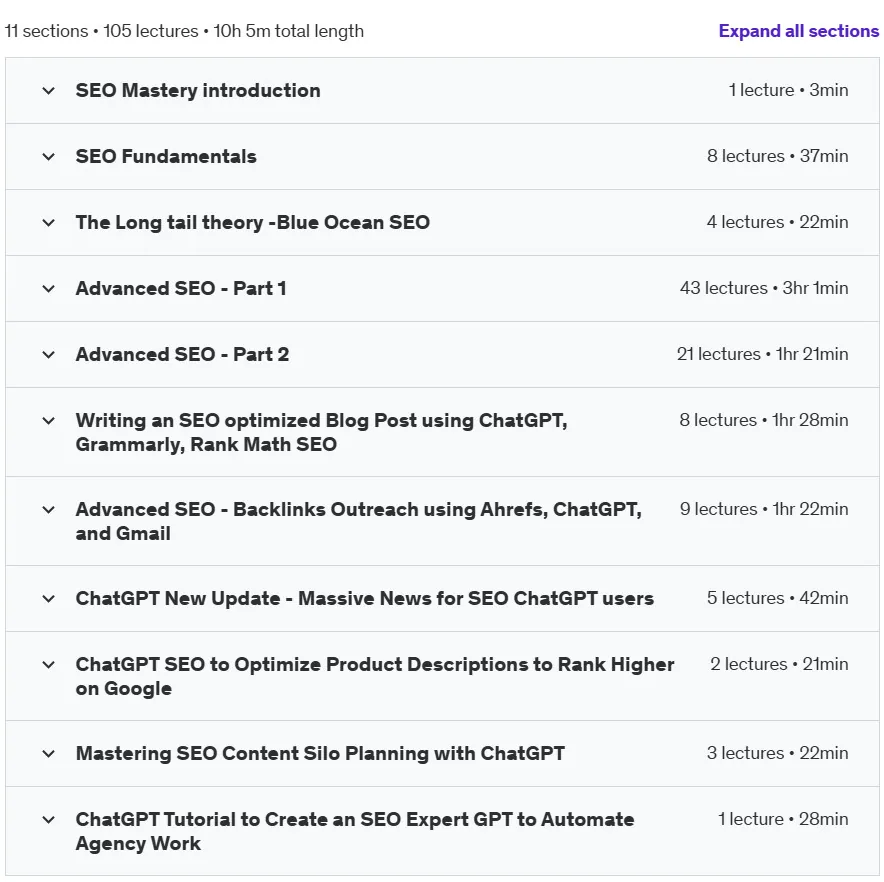Expand chevron beside Advanced SEO - Part 2

pos(48,355)
